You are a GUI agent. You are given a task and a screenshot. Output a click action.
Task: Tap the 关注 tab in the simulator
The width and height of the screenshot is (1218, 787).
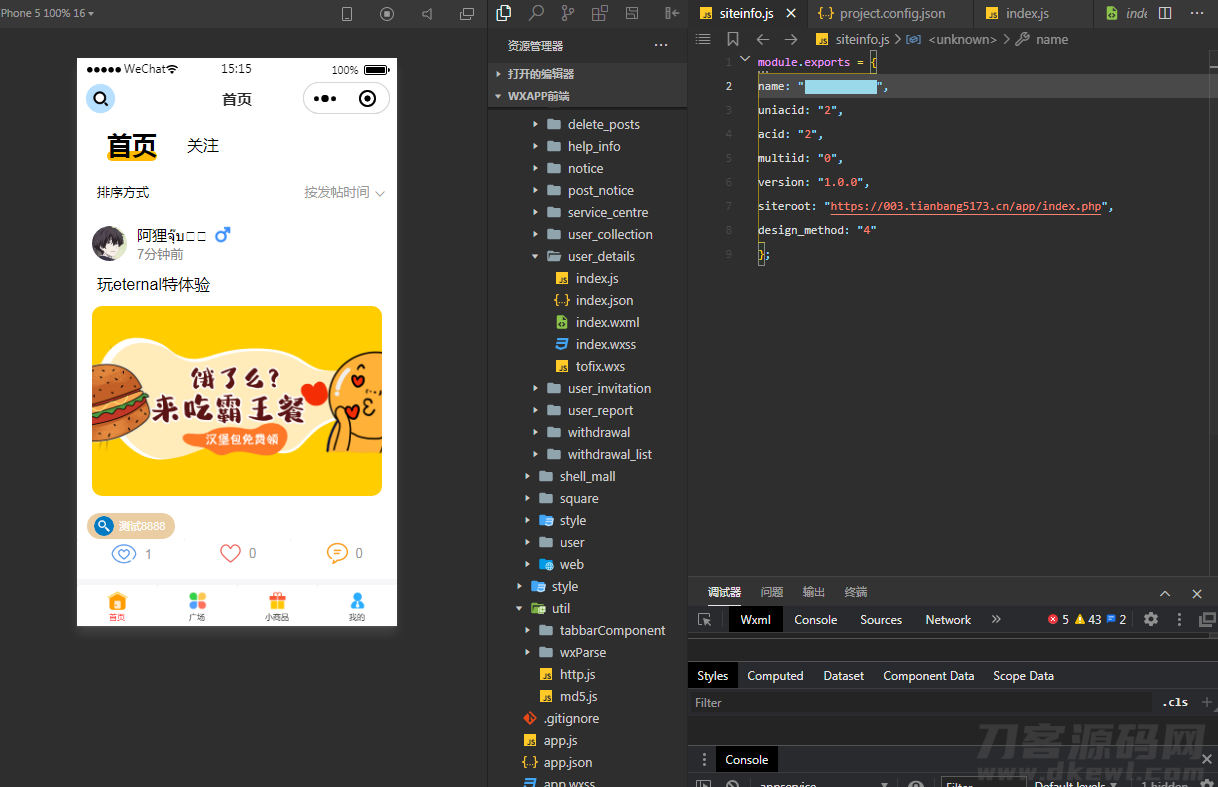coord(202,146)
